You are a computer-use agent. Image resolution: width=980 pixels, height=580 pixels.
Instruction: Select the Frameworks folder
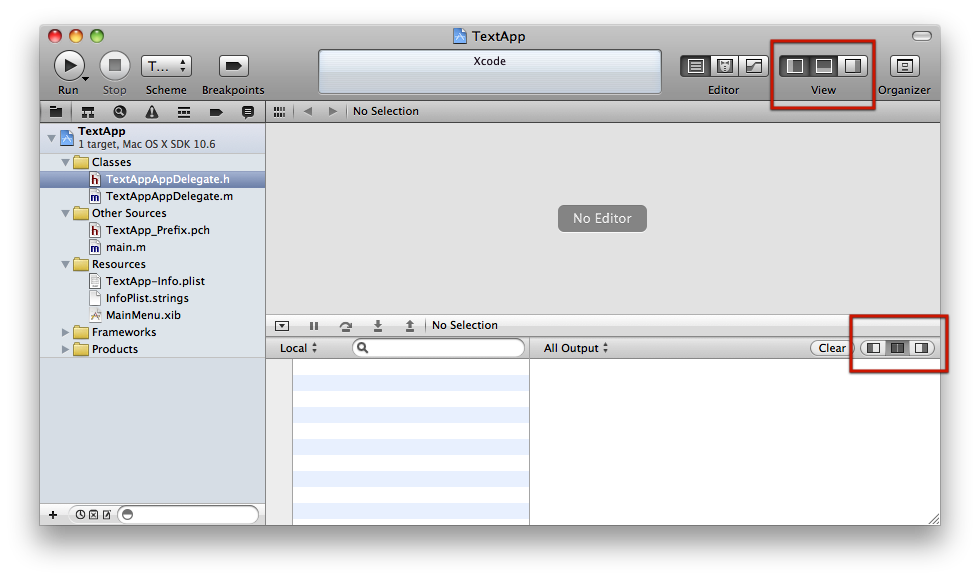tap(152, 332)
